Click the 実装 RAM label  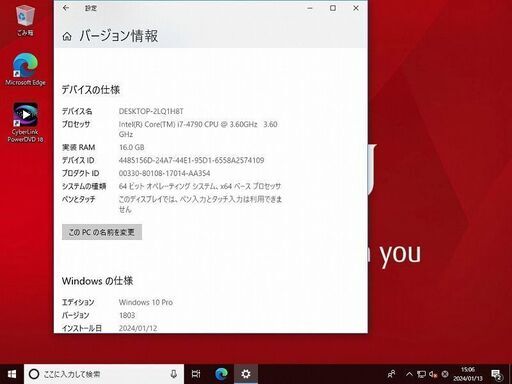[x=79, y=147]
